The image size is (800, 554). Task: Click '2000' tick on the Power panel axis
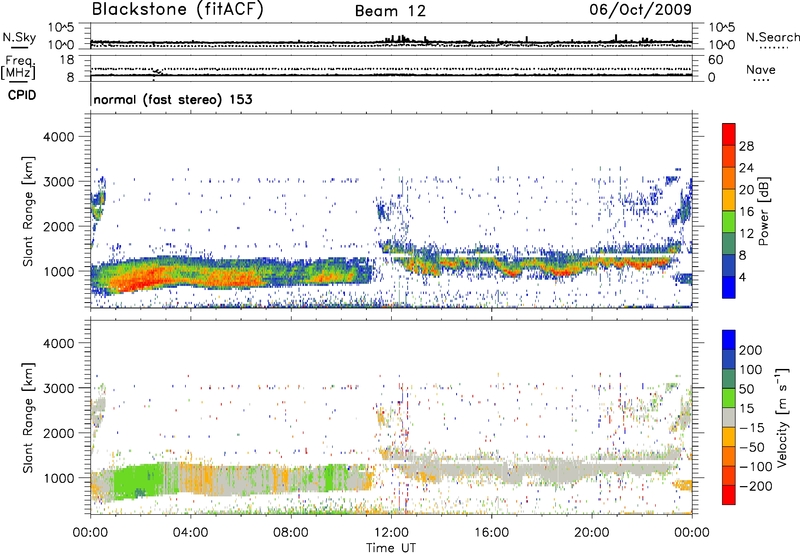click(59, 226)
